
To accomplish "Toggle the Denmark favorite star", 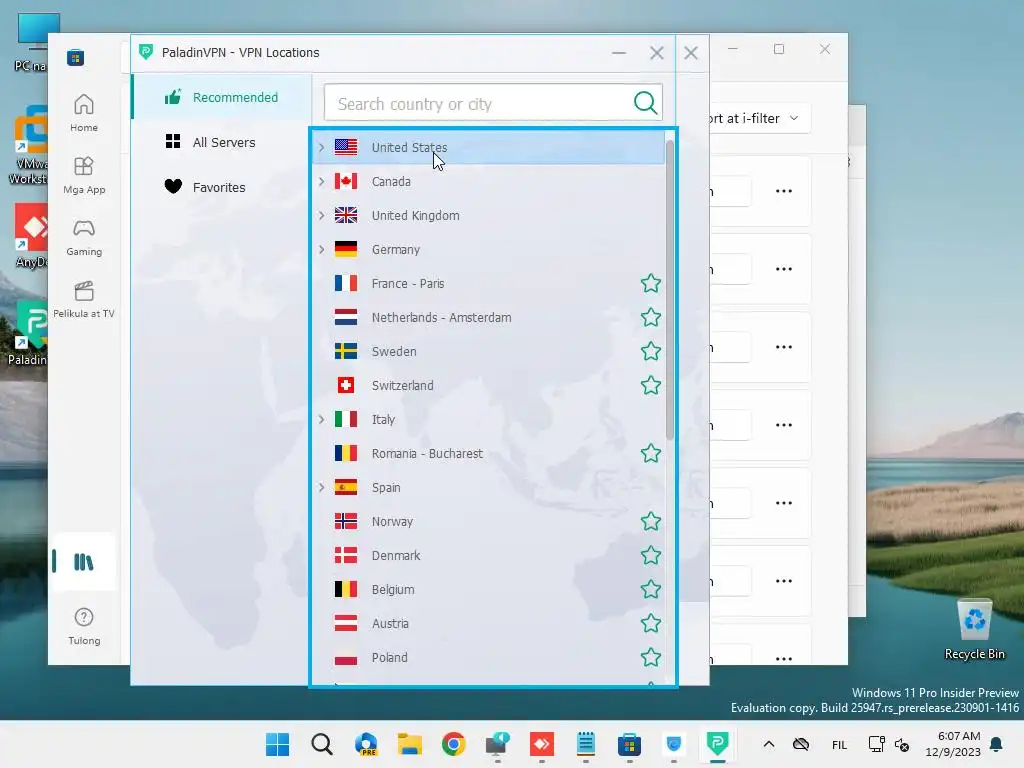I will pos(650,555).
